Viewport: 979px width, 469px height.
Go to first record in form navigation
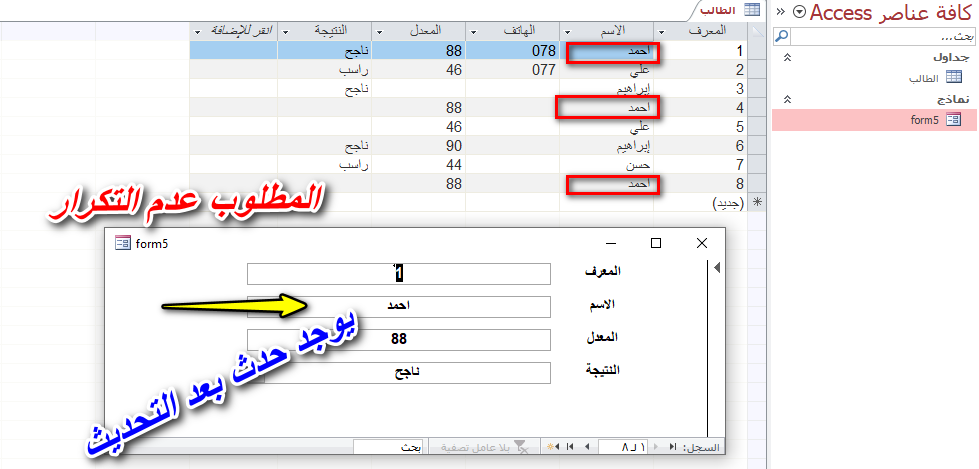pyautogui.click(x=672, y=447)
